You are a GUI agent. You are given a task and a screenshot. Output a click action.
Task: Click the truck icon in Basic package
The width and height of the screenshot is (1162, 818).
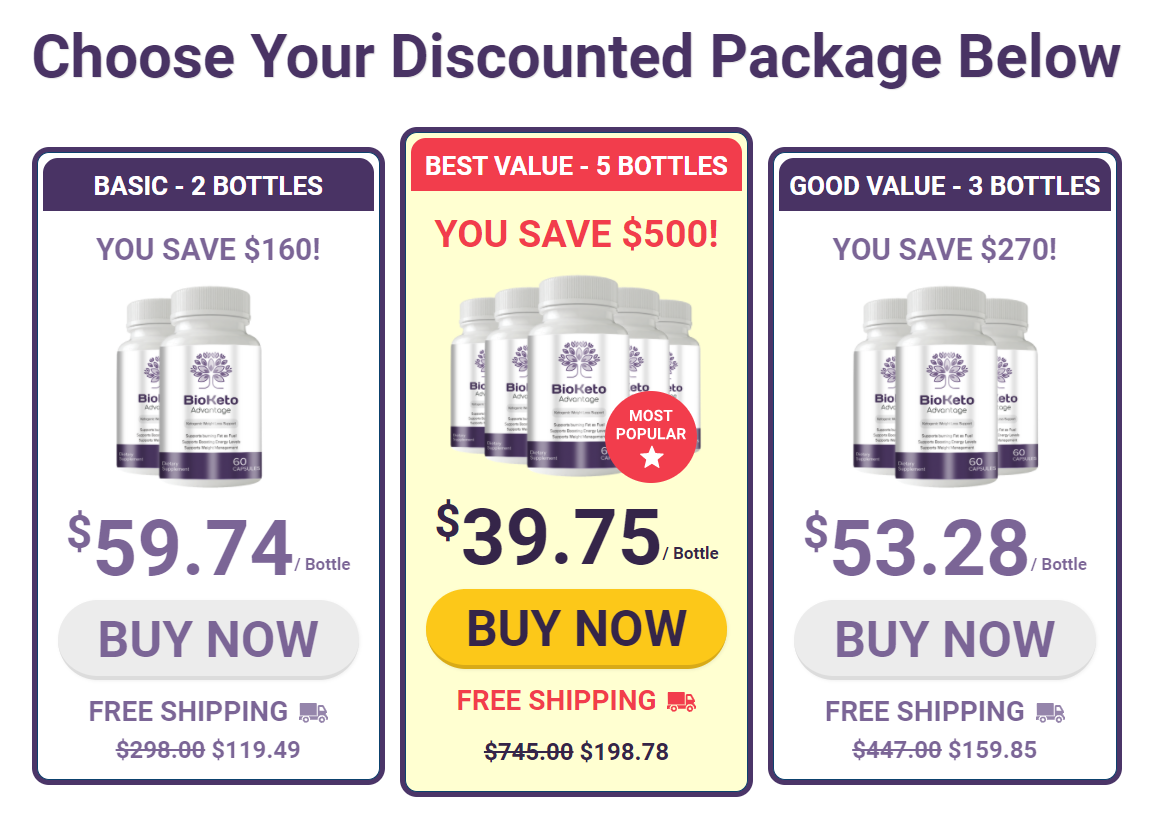coord(313,712)
